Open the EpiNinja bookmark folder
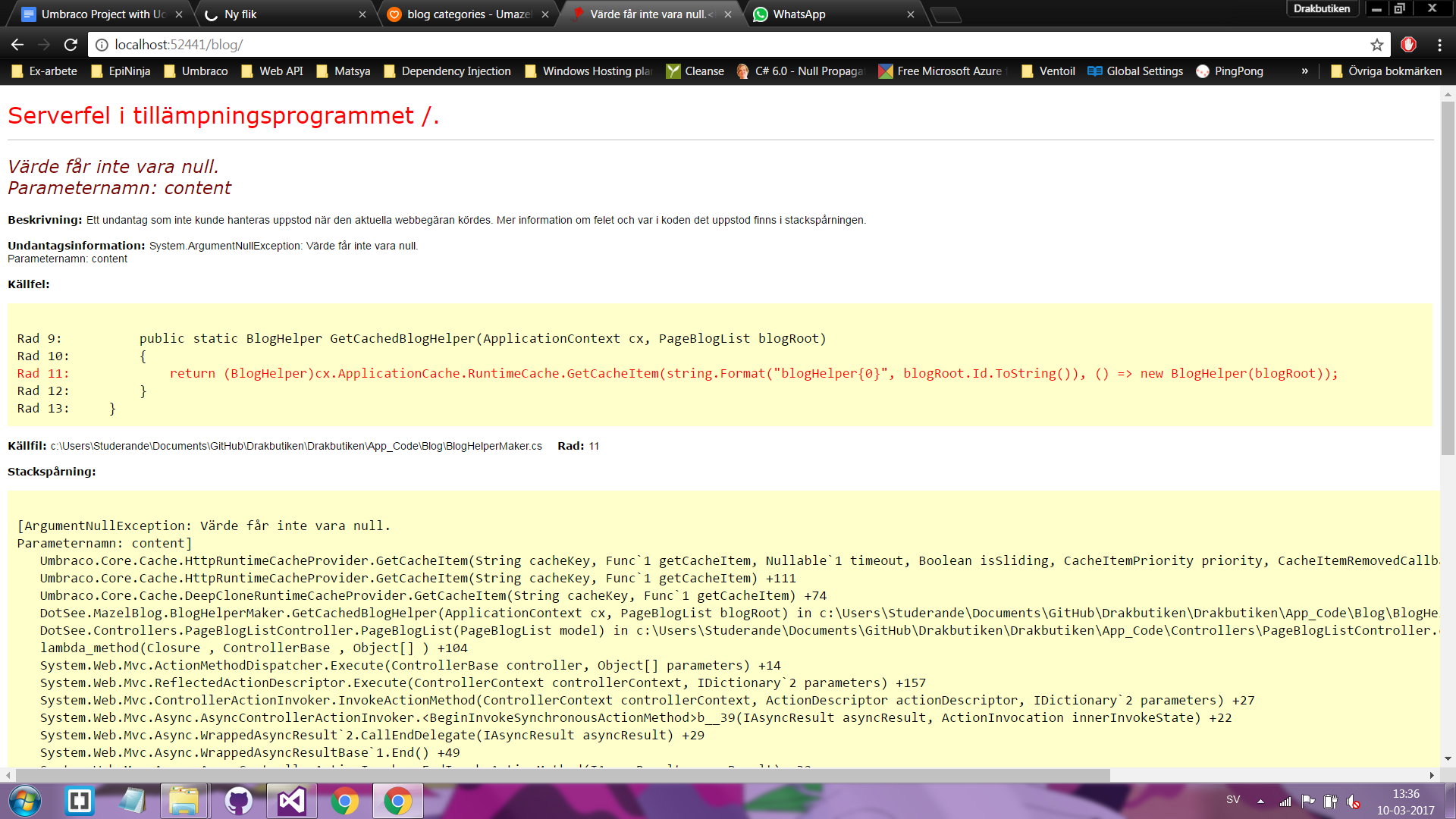The image size is (1456, 819). click(121, 71)
